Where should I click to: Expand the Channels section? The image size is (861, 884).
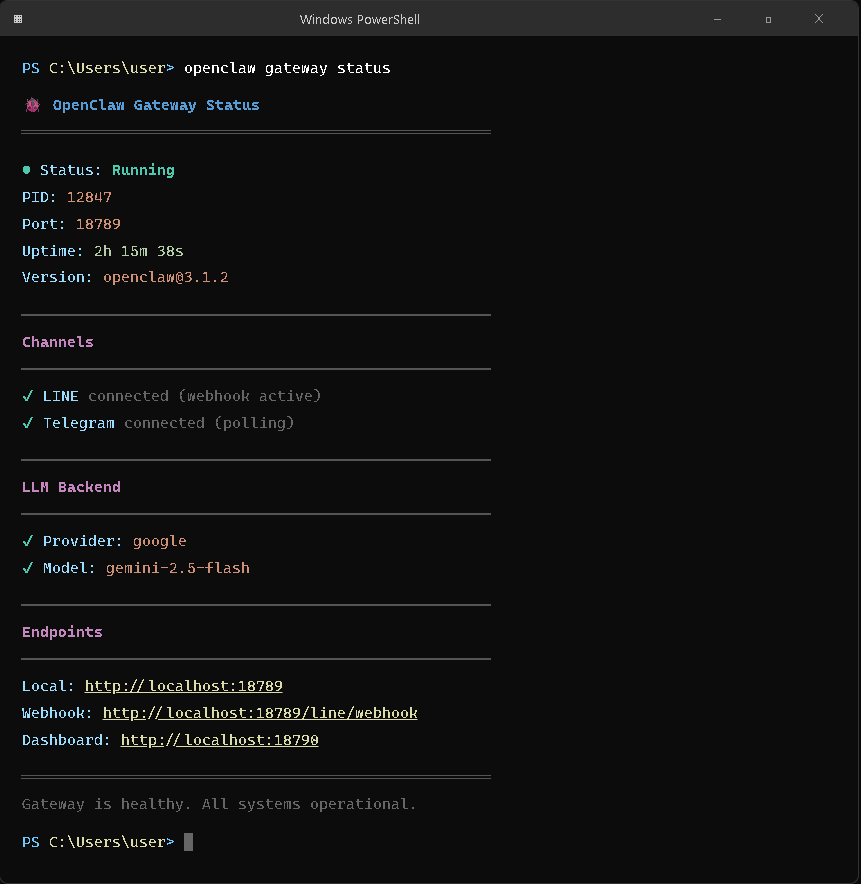57,341
